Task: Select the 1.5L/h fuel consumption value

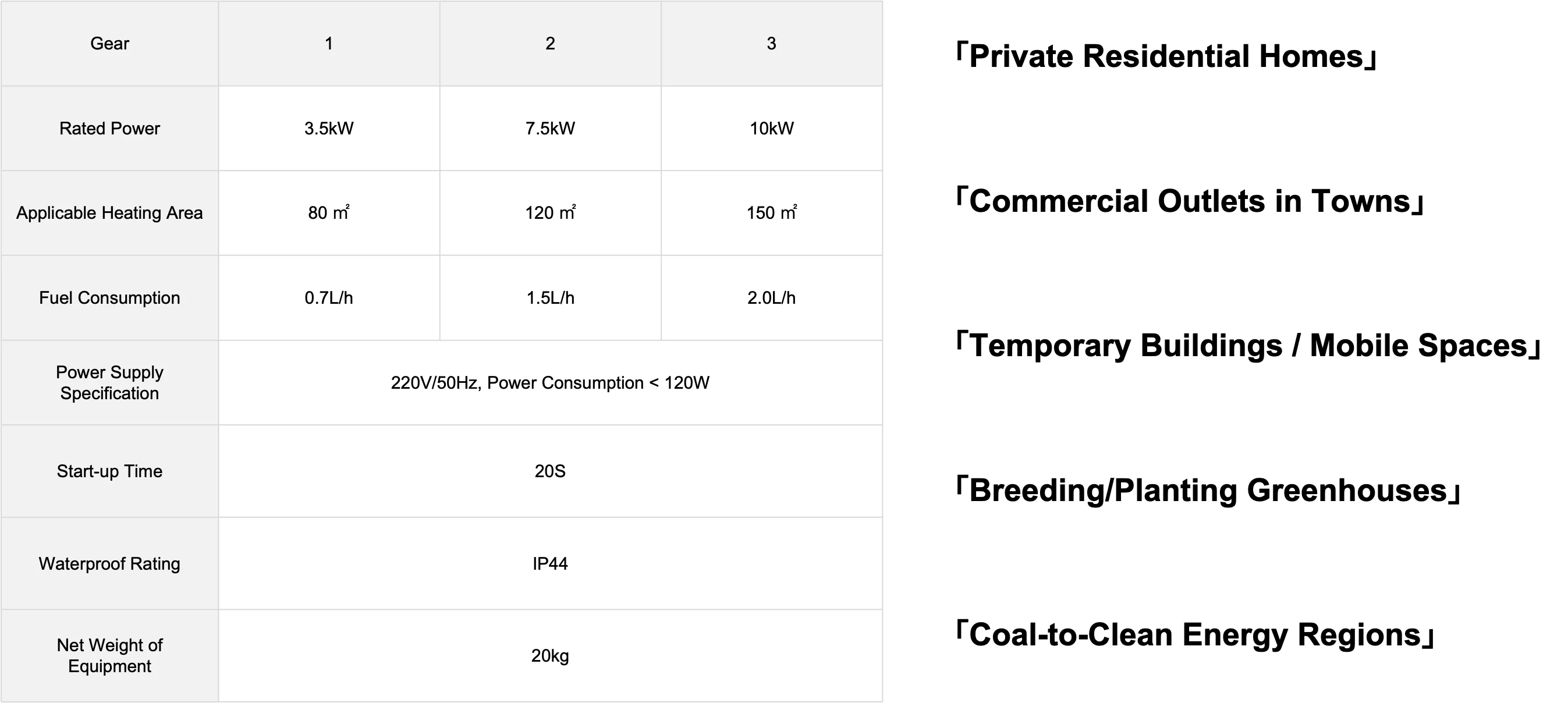Action: click(x=550, y=297)
